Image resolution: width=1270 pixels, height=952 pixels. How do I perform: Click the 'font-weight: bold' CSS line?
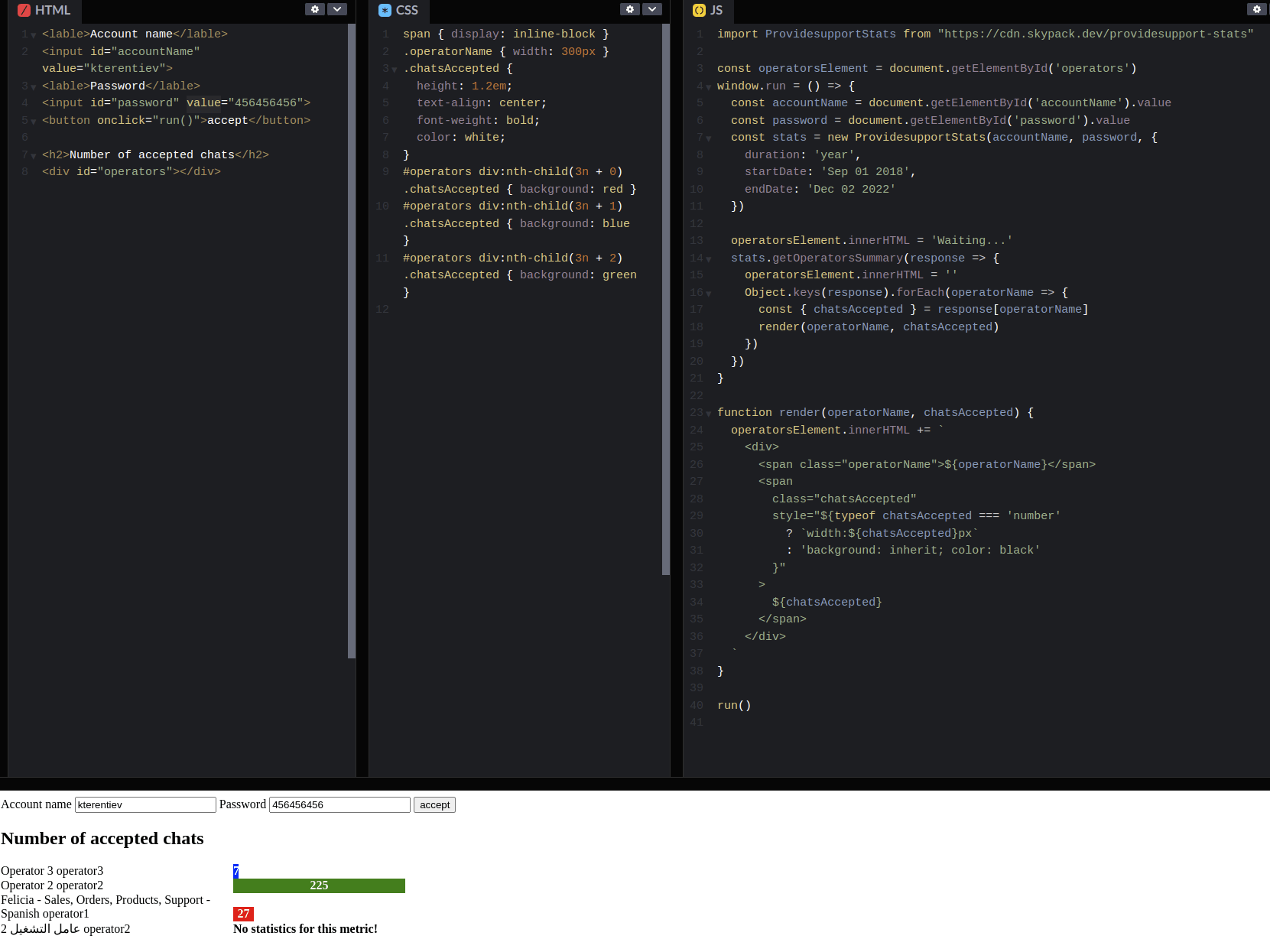(478, 120)
